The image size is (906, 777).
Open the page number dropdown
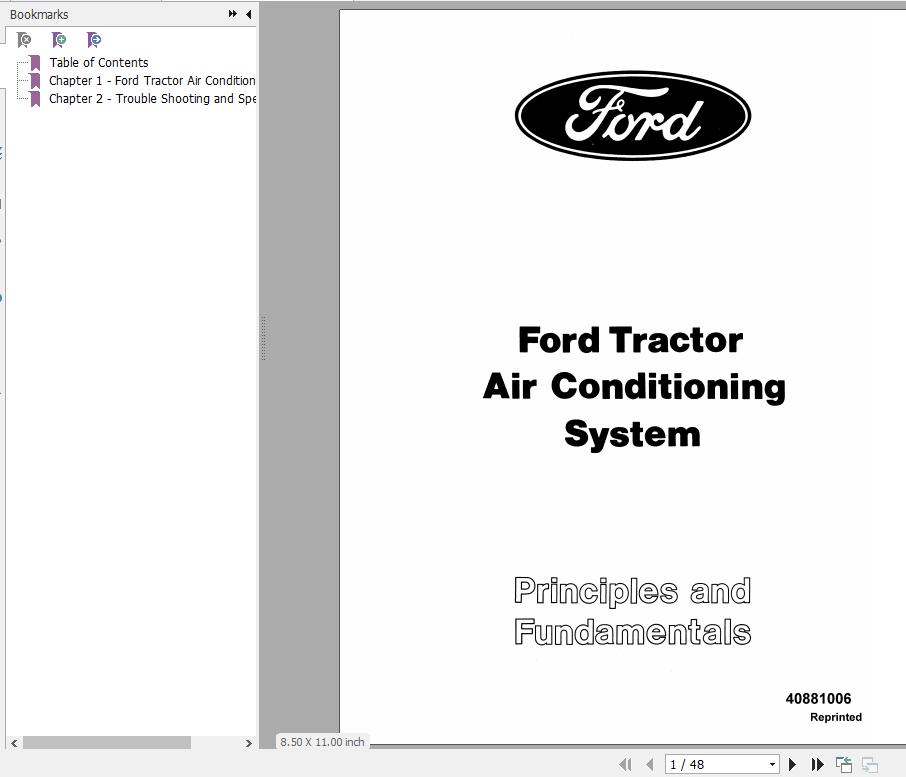tap(773, 764)
